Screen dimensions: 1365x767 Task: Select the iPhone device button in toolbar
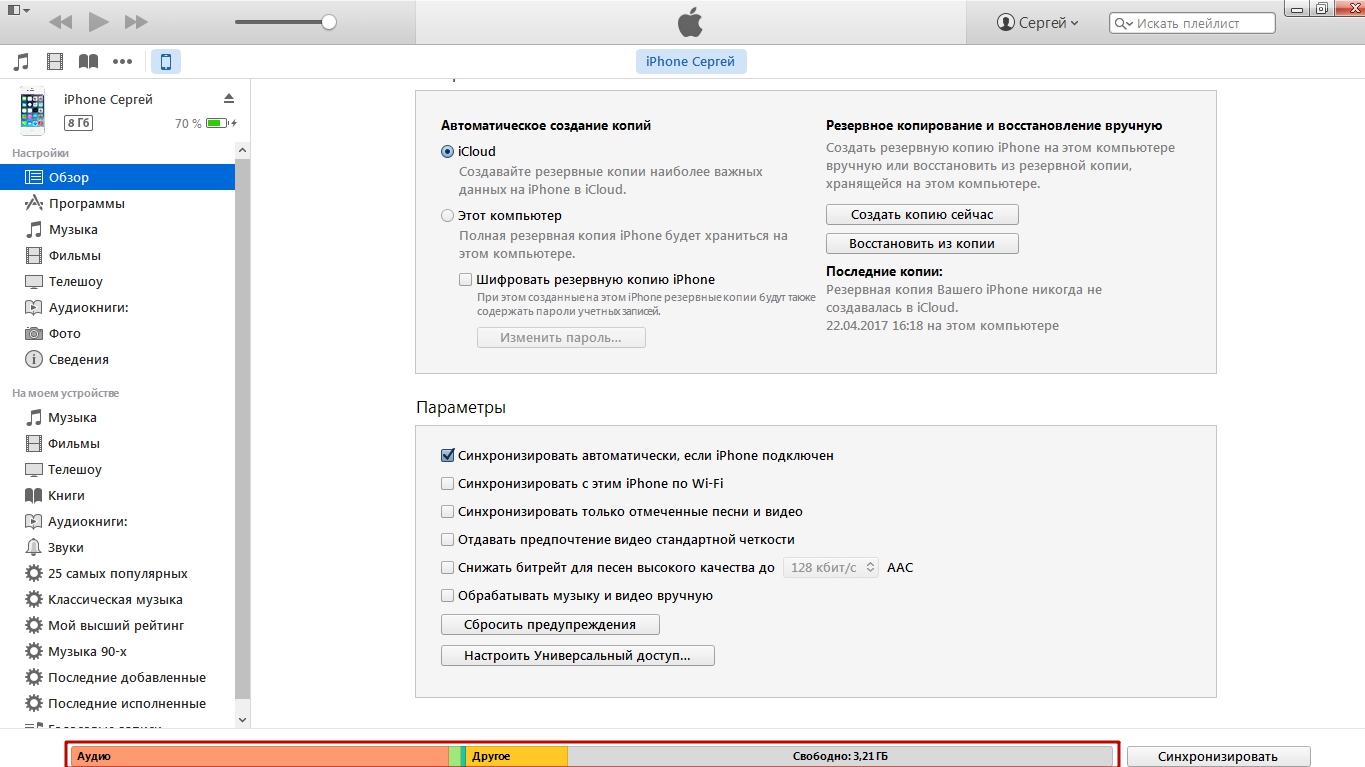coord(166,62)
